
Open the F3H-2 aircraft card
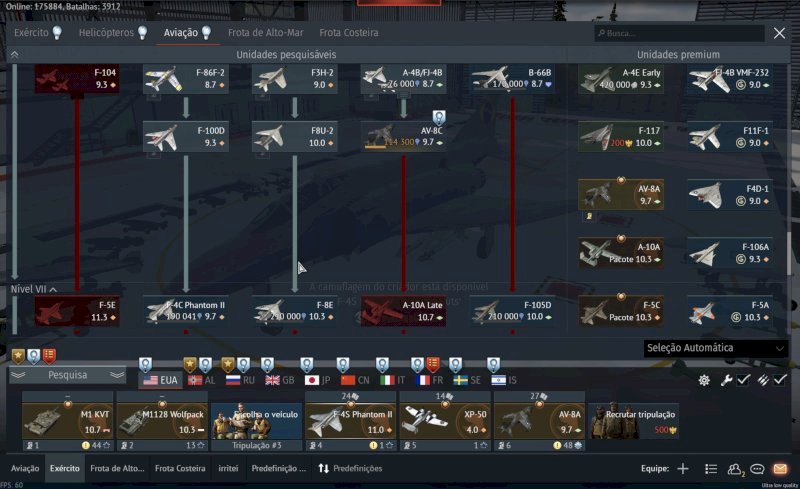pos(294,79)
